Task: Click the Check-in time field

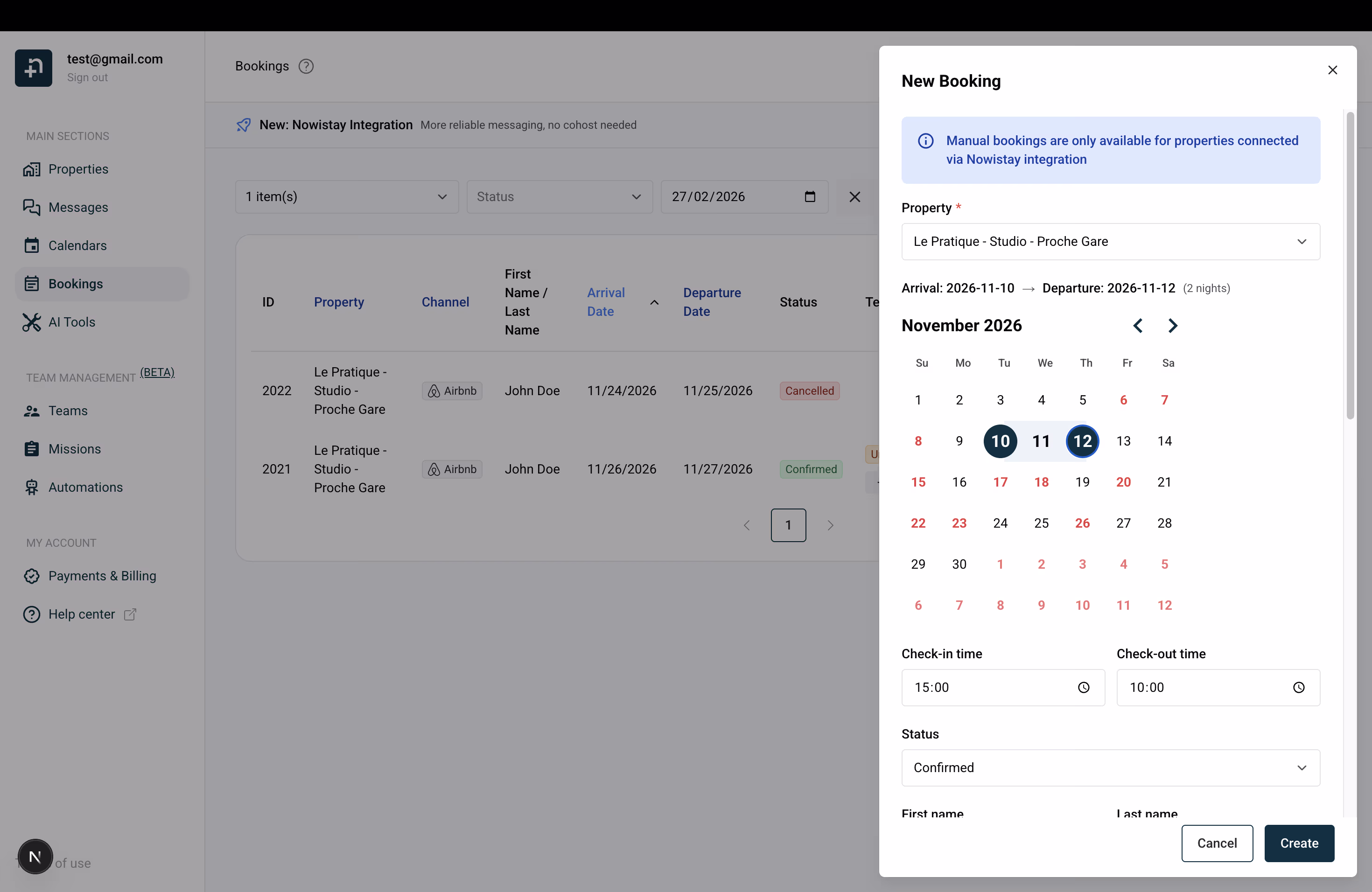Action: click(1003, 688)
